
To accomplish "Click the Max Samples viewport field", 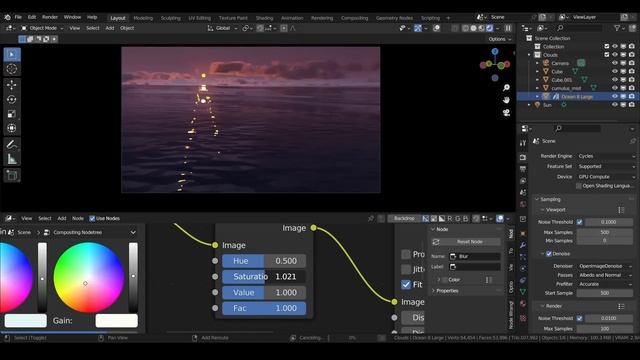I will pos(604,232).
